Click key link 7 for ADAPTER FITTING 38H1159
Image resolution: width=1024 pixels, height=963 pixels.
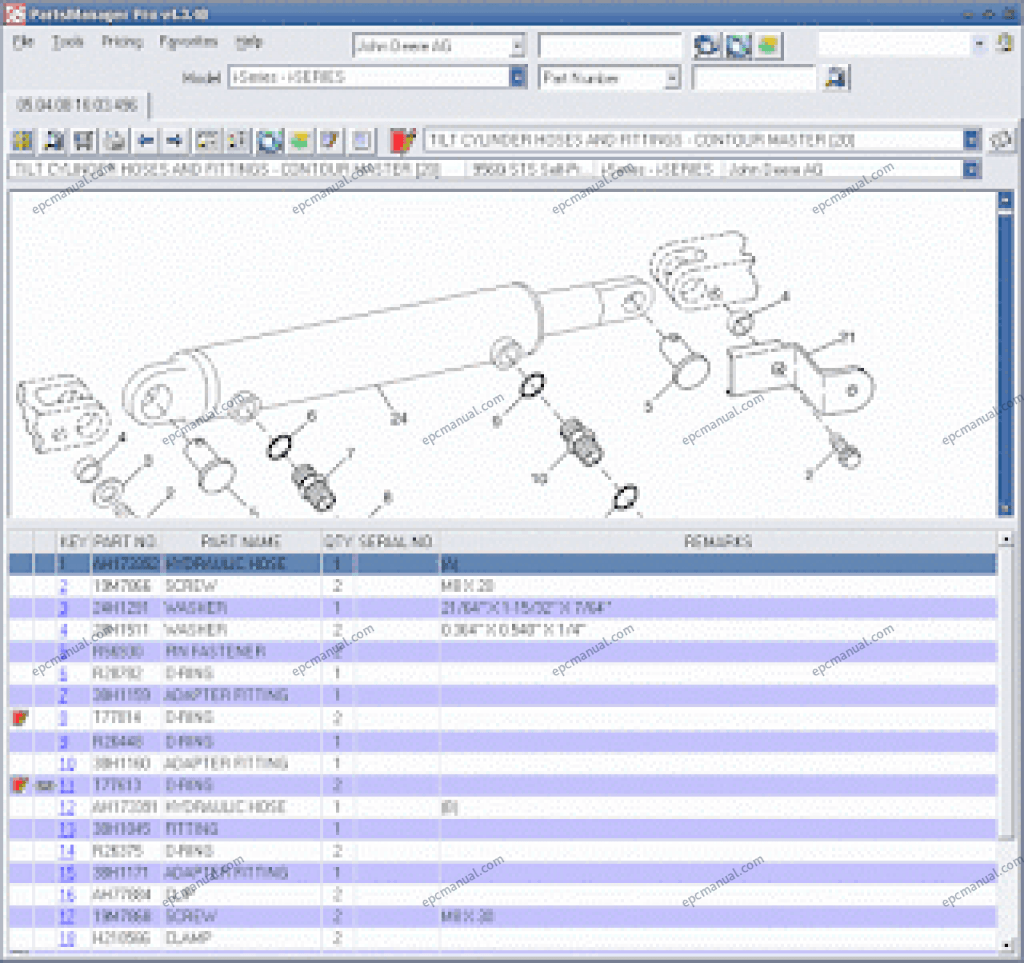click(x=63, y=696)
